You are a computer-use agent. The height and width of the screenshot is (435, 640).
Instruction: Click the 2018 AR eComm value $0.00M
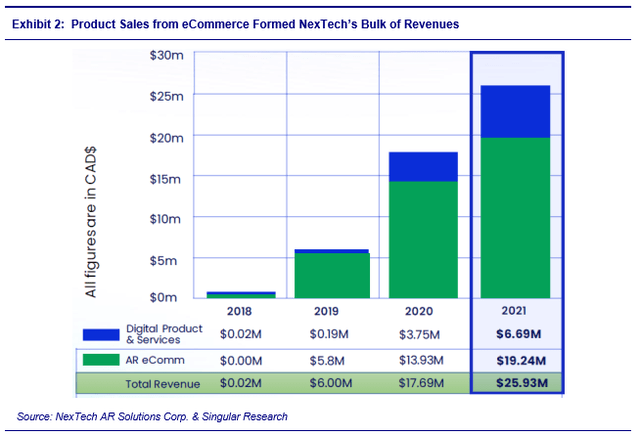click(241, 361)
